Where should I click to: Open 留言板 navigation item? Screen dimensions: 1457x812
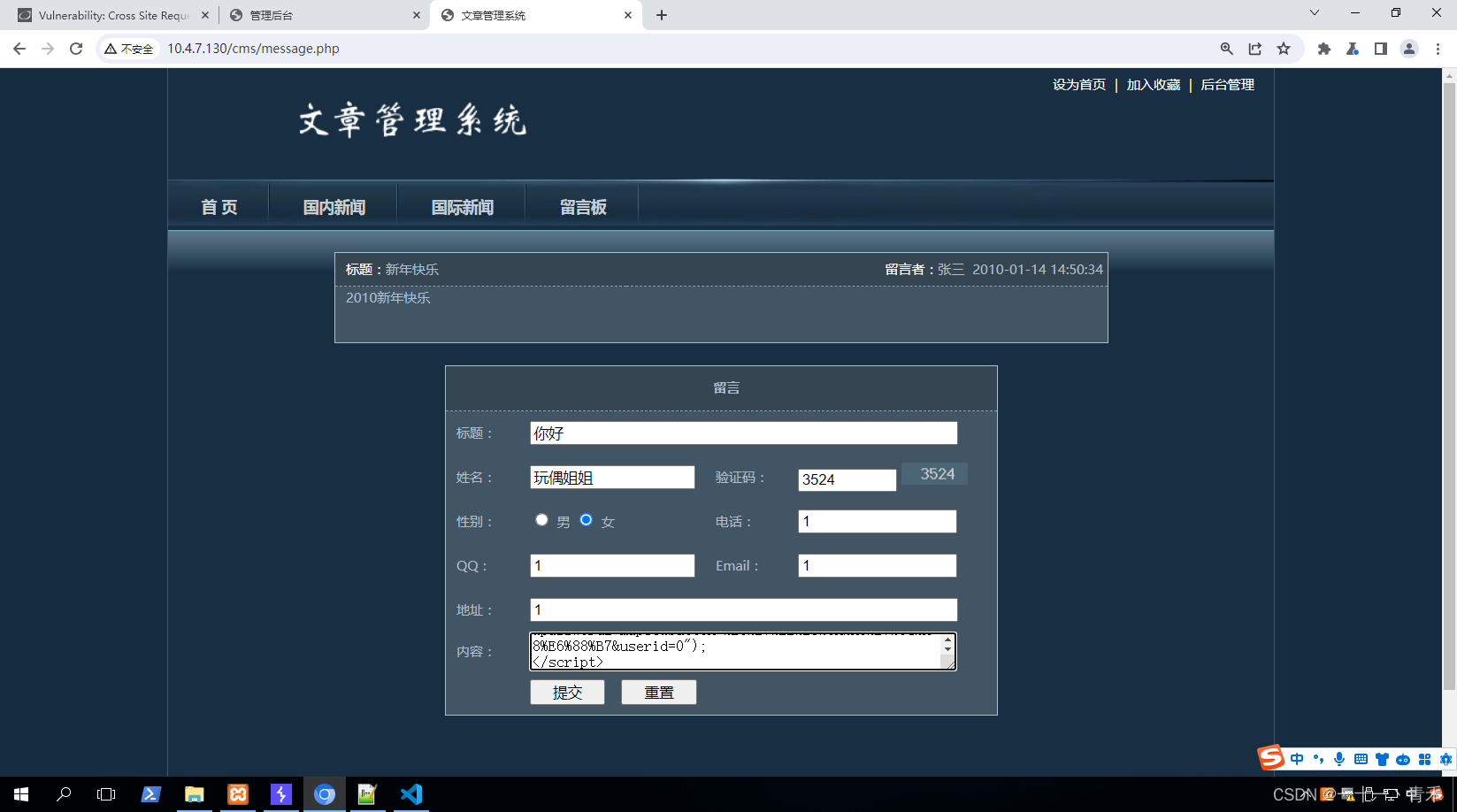click(583, 207)
